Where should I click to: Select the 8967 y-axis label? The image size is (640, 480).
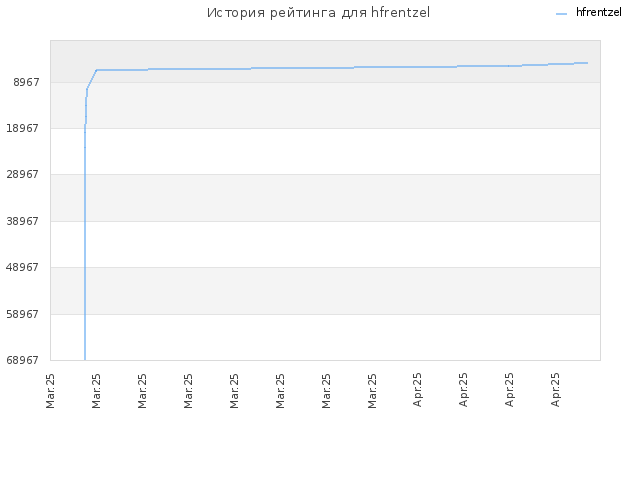pos(26,82)
